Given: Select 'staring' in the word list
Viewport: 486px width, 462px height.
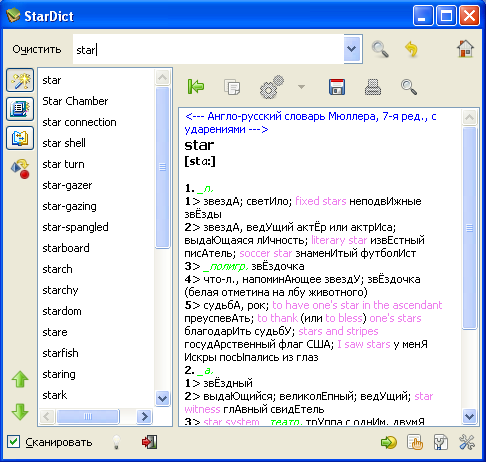Looking at the screenshot, I should pos(59,374).
